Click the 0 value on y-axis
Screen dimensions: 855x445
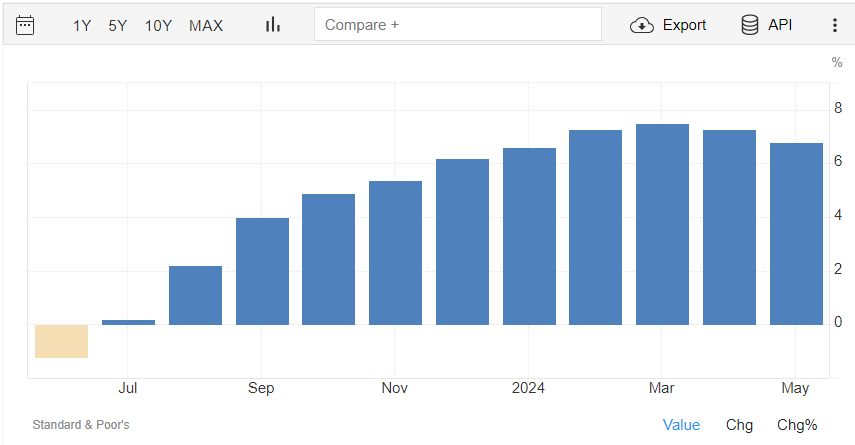[x=838, y=322]
